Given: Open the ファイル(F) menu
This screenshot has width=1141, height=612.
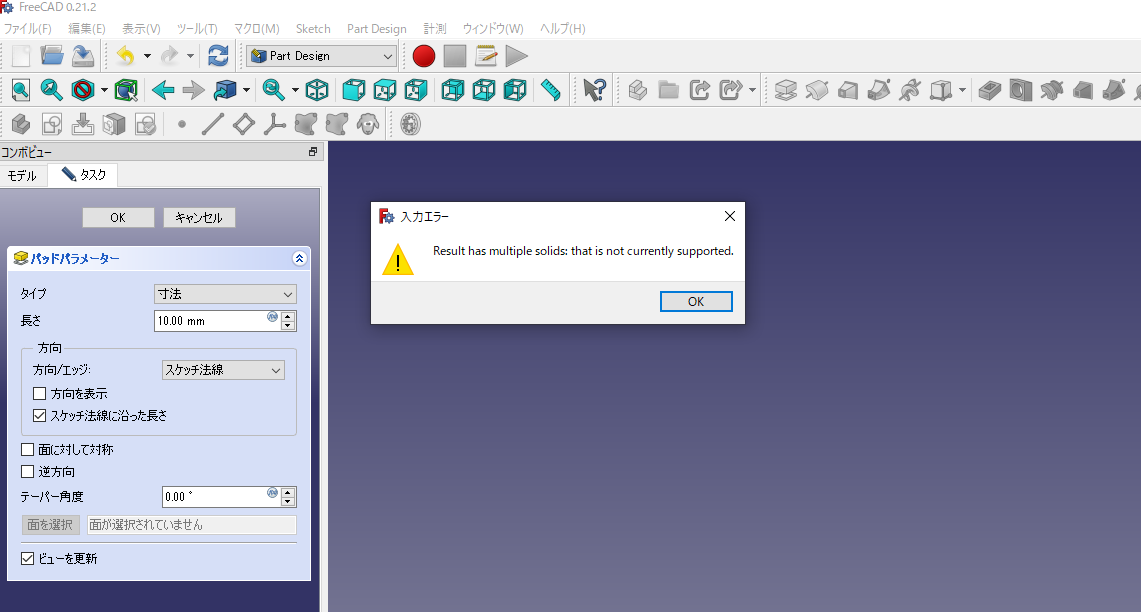Looking at the screenshot, I should click(28, 28).
